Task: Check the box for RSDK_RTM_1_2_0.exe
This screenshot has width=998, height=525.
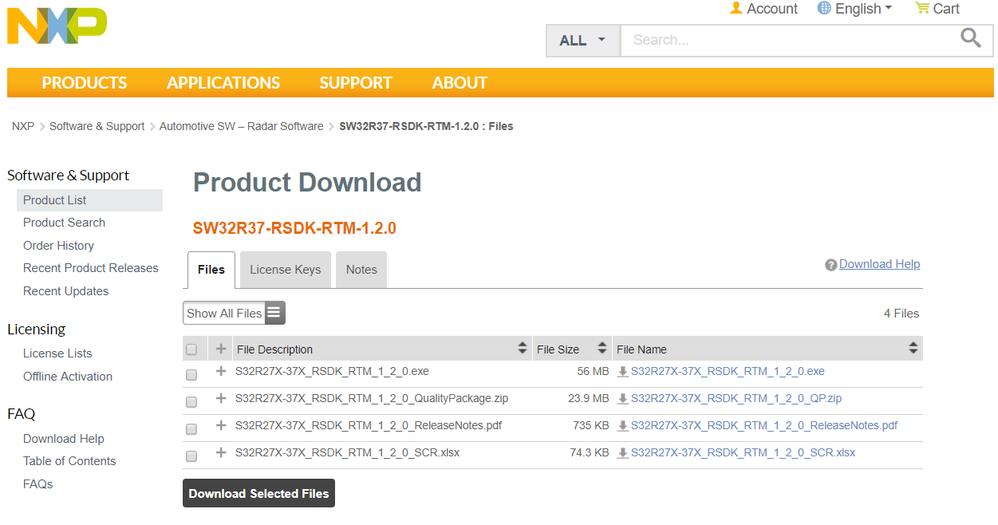Action: [x=192, y=375]
